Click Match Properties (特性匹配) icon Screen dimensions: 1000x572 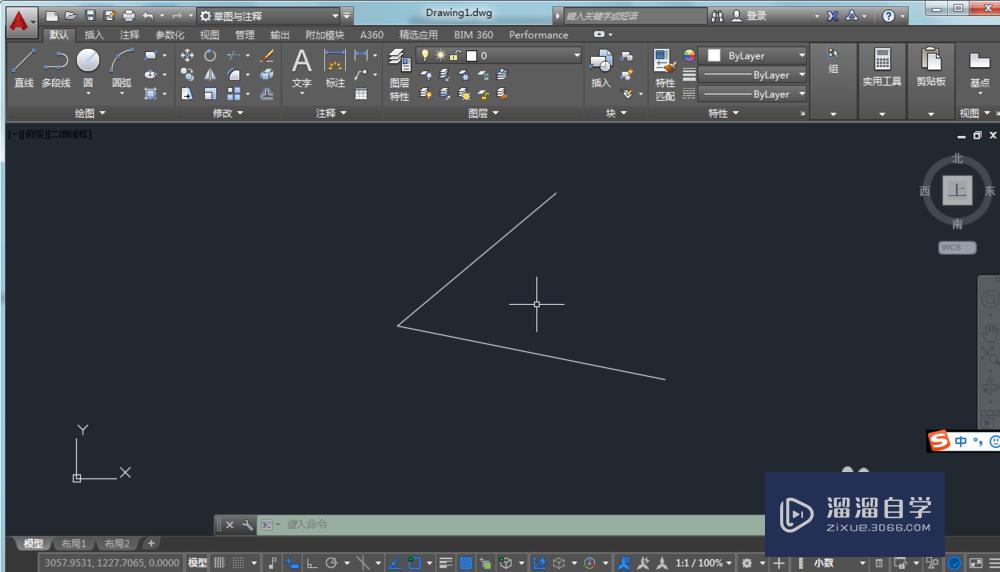pyautogui.click(x=665, y=75)
